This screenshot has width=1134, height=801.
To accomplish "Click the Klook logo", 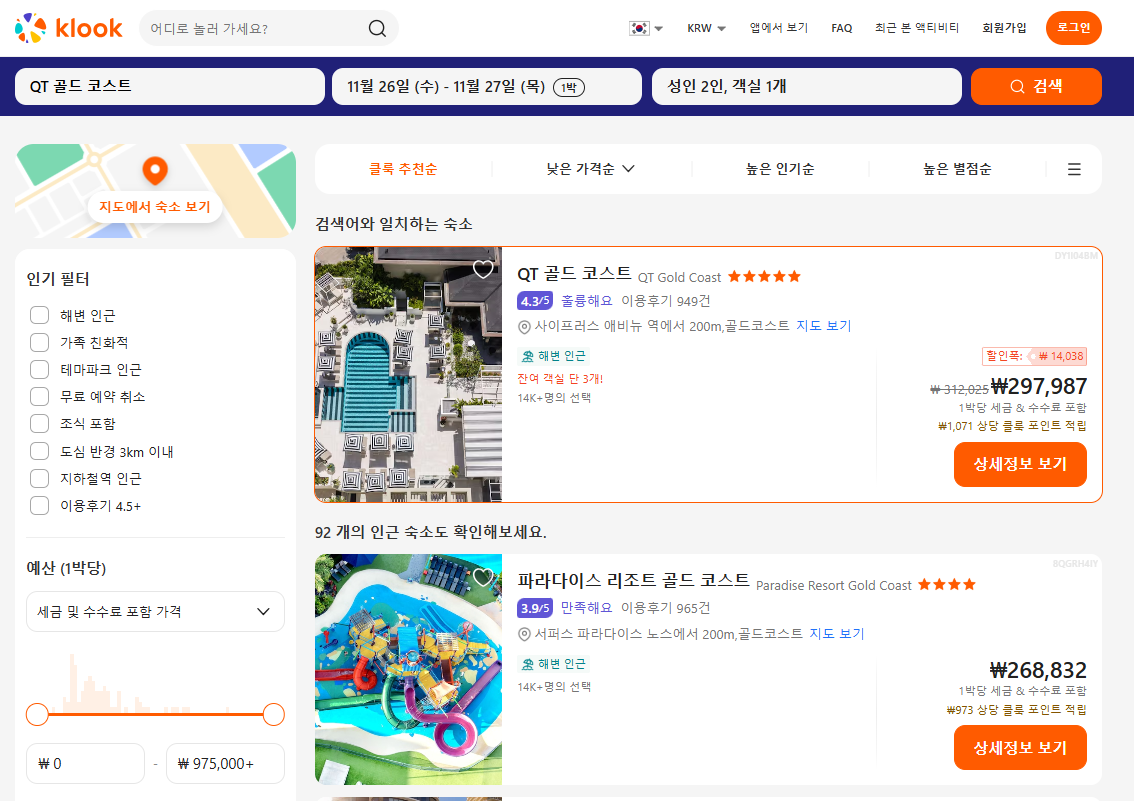I will pyautogui.click(x=69, y=28).
